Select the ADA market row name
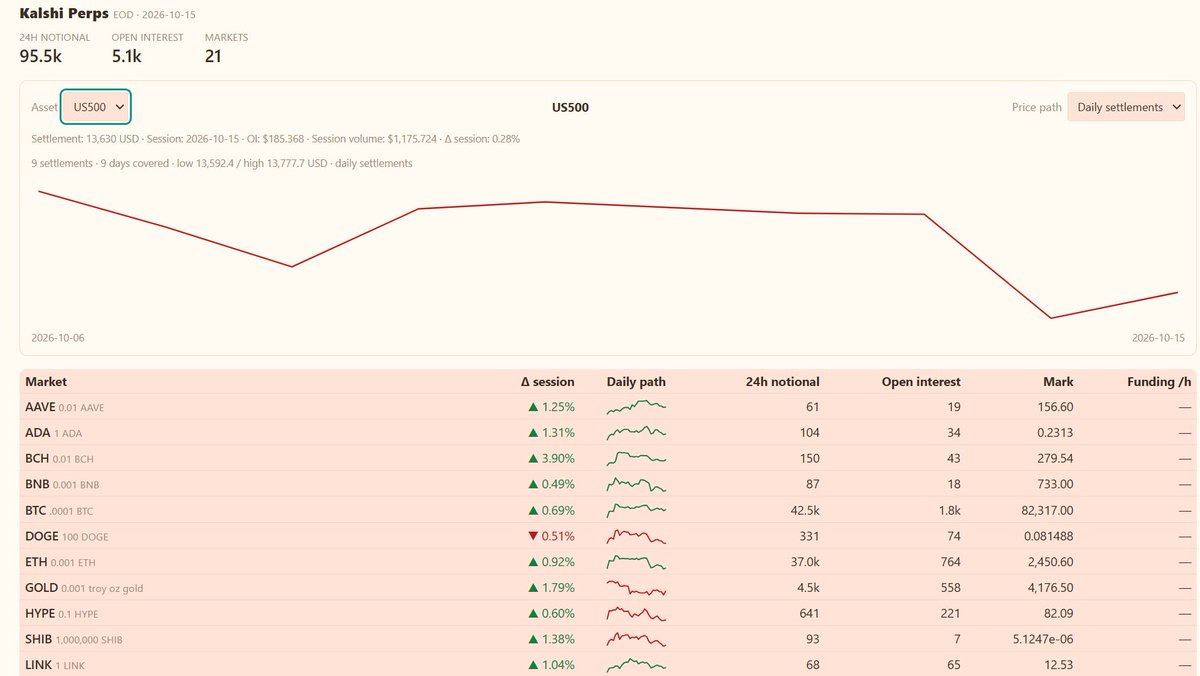This screenshot has height=676, width=1200. tap(38, 433)
